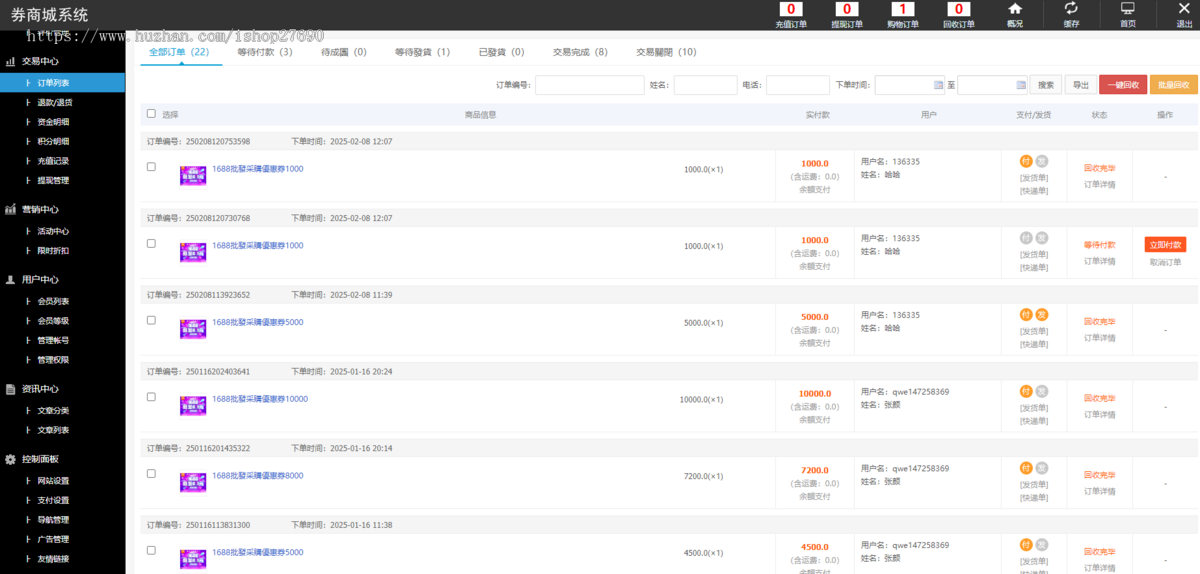Open the 提现订单 counter badge
This screenshot has height=574, width=1200.
point(847,10)
